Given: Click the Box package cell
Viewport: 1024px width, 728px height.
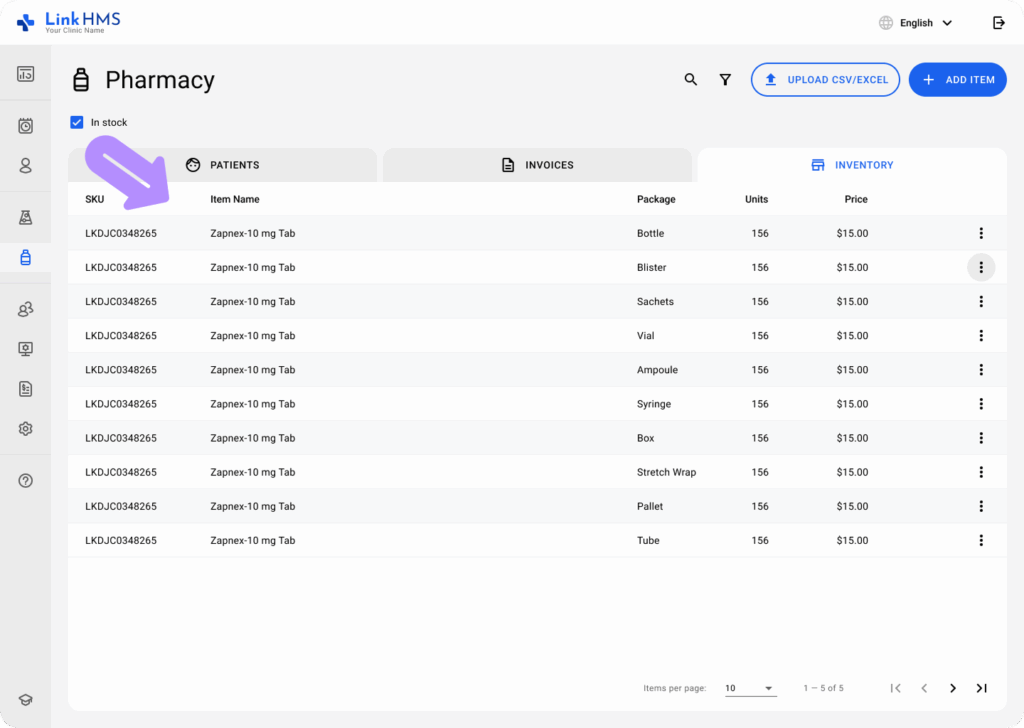Looking at the screenshot, I should point(645,438).
